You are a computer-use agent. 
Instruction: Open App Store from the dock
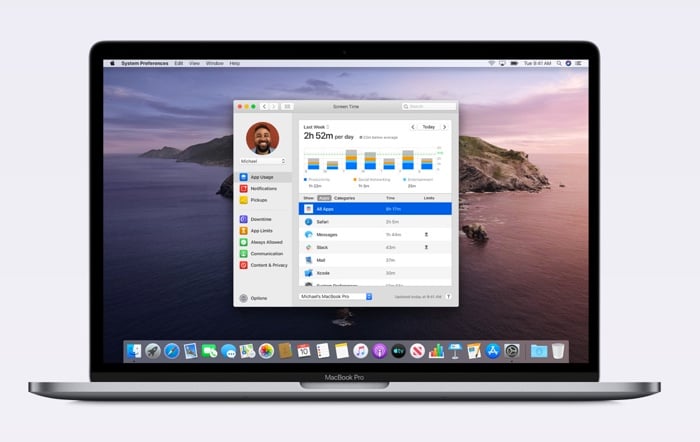point(493,351)
